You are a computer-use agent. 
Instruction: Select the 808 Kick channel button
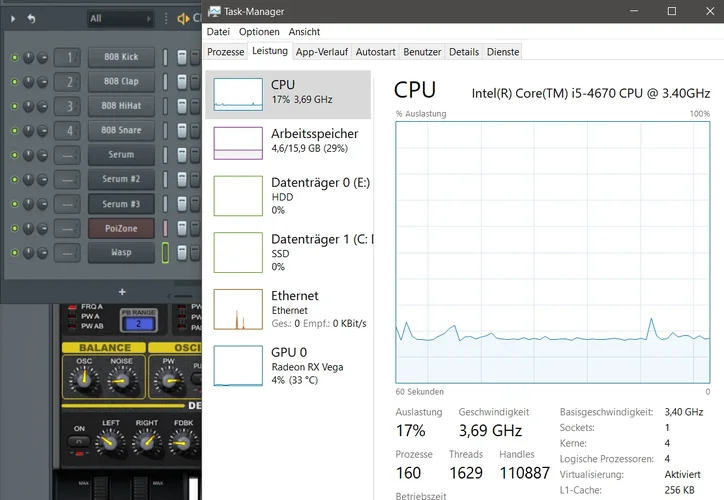(121, 57)
